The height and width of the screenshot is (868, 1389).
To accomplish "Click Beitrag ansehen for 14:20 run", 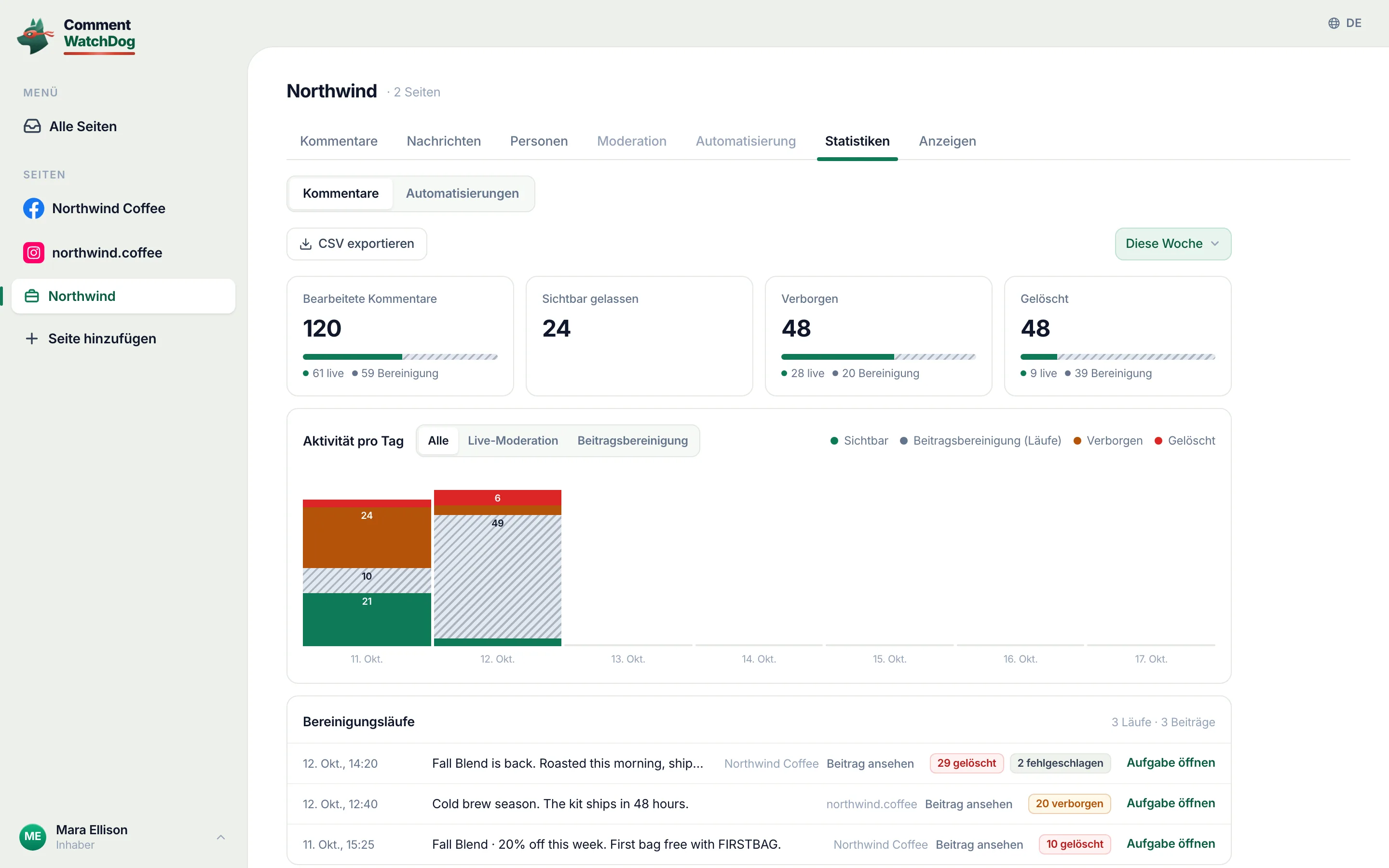I will [x=870, y=763].
